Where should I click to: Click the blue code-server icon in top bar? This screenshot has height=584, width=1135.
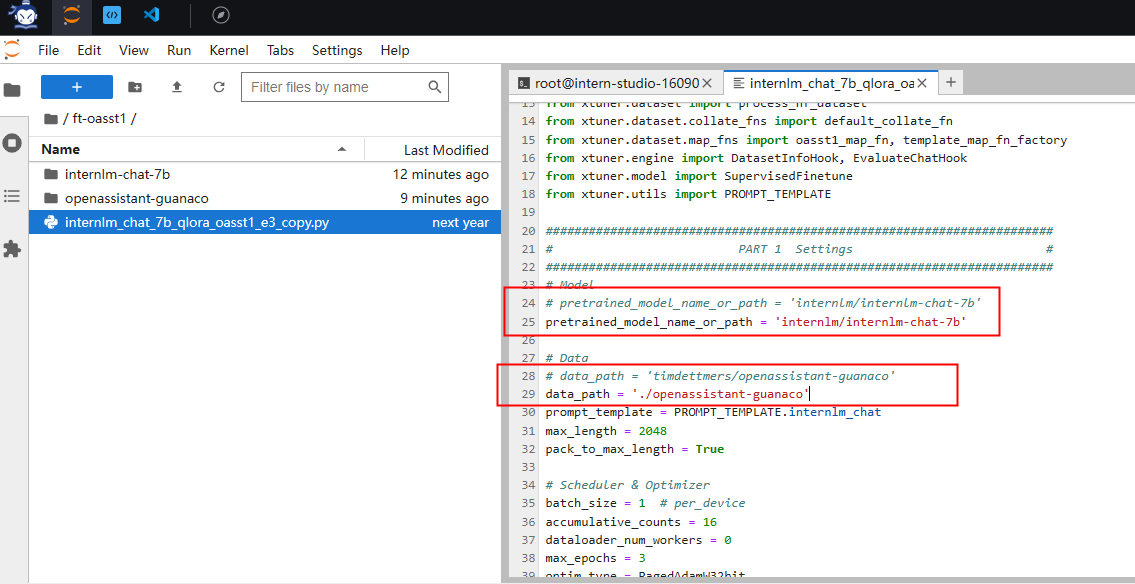111,14
